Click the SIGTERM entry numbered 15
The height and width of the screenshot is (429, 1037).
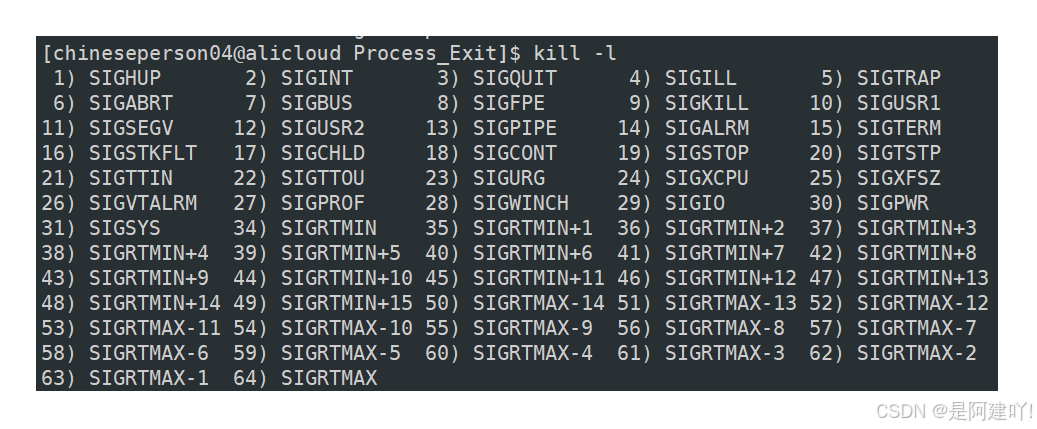click(x=899, y=128)
